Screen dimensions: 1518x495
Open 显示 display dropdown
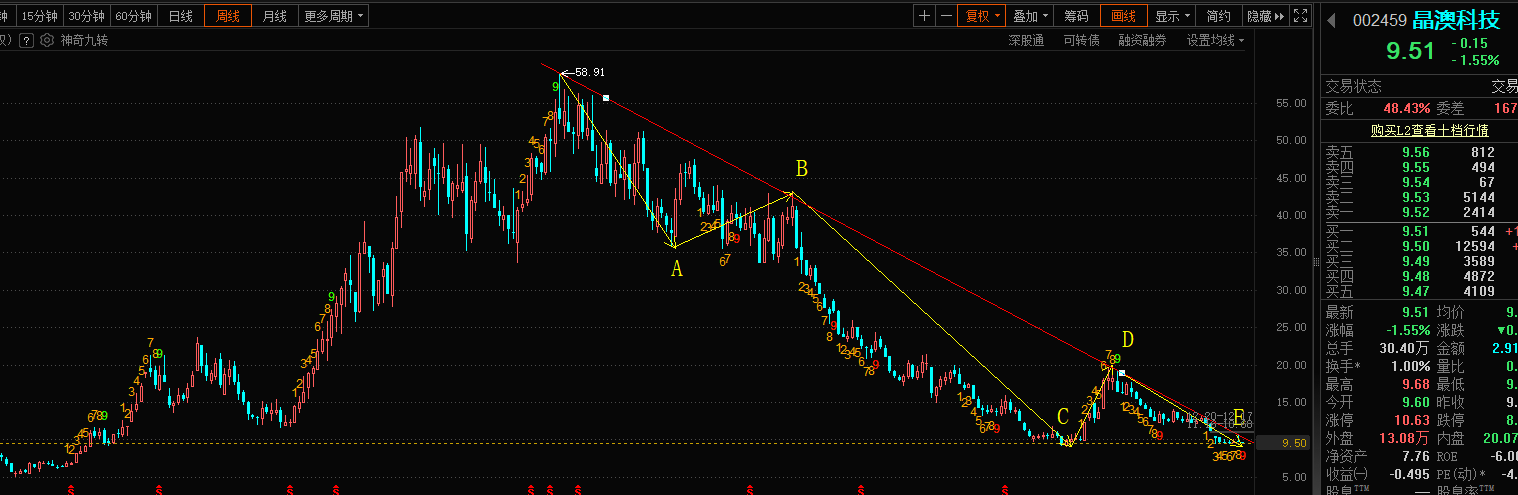click(1172, 16)
